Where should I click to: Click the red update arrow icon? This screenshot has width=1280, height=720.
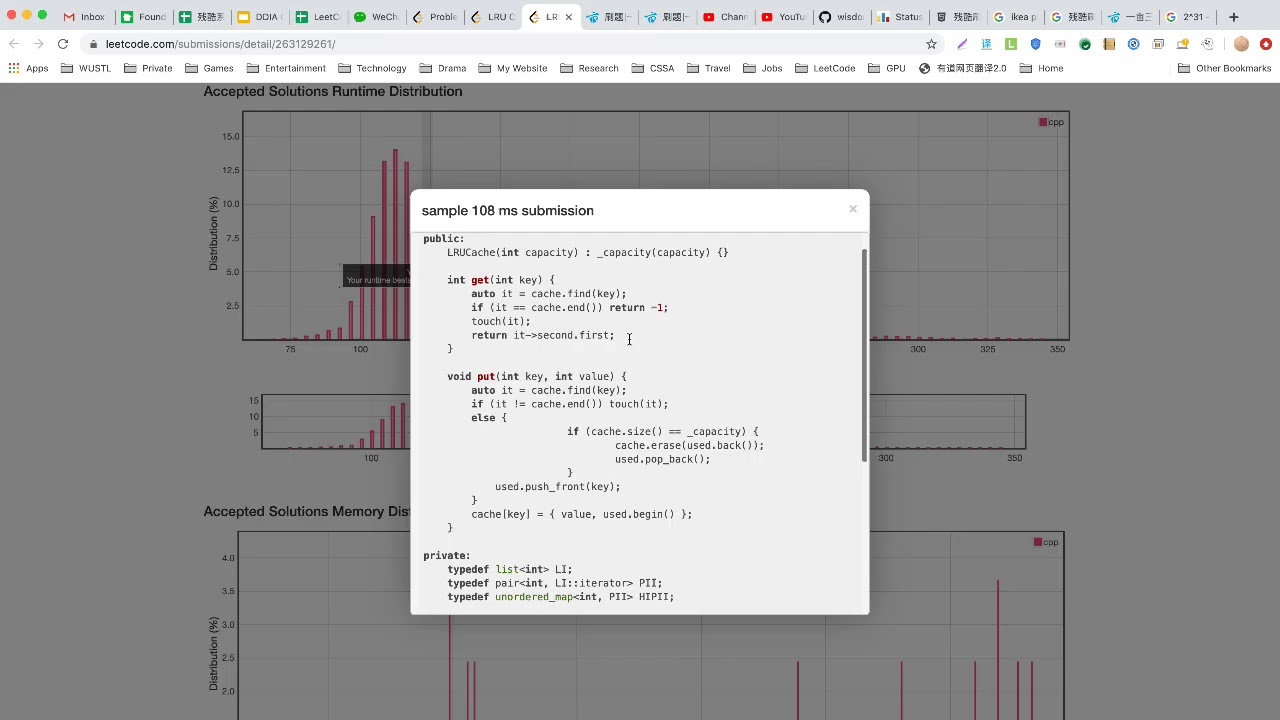[x=1266, y=44]
